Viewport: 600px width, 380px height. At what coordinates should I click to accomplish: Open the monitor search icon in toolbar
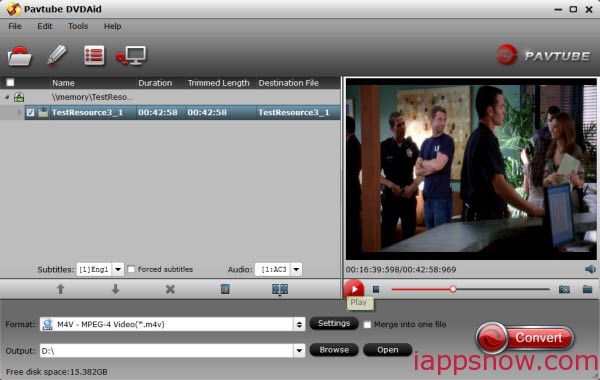coord(131,56)
